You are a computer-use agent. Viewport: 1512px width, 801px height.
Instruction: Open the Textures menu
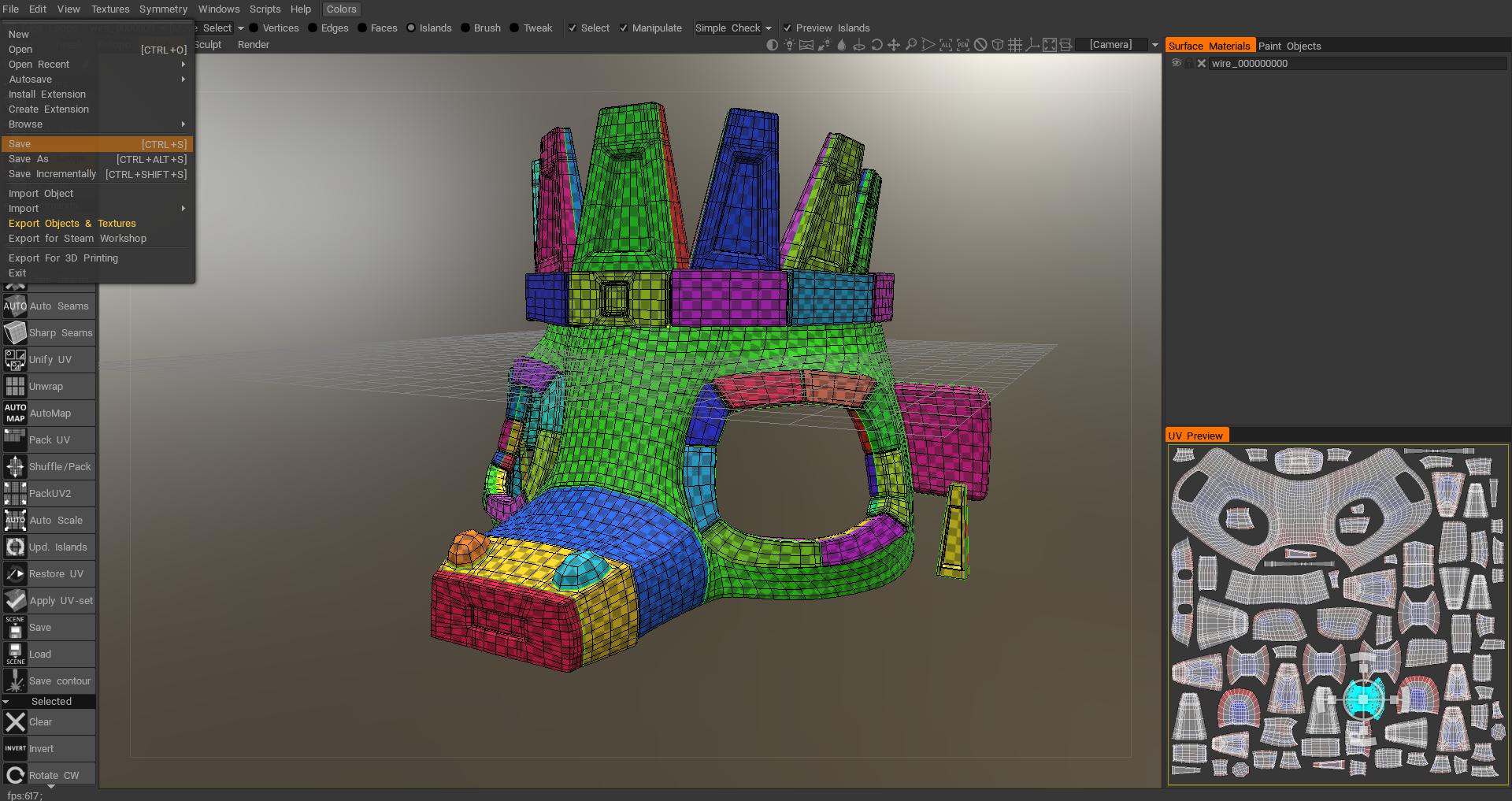(x=110, y=9)
